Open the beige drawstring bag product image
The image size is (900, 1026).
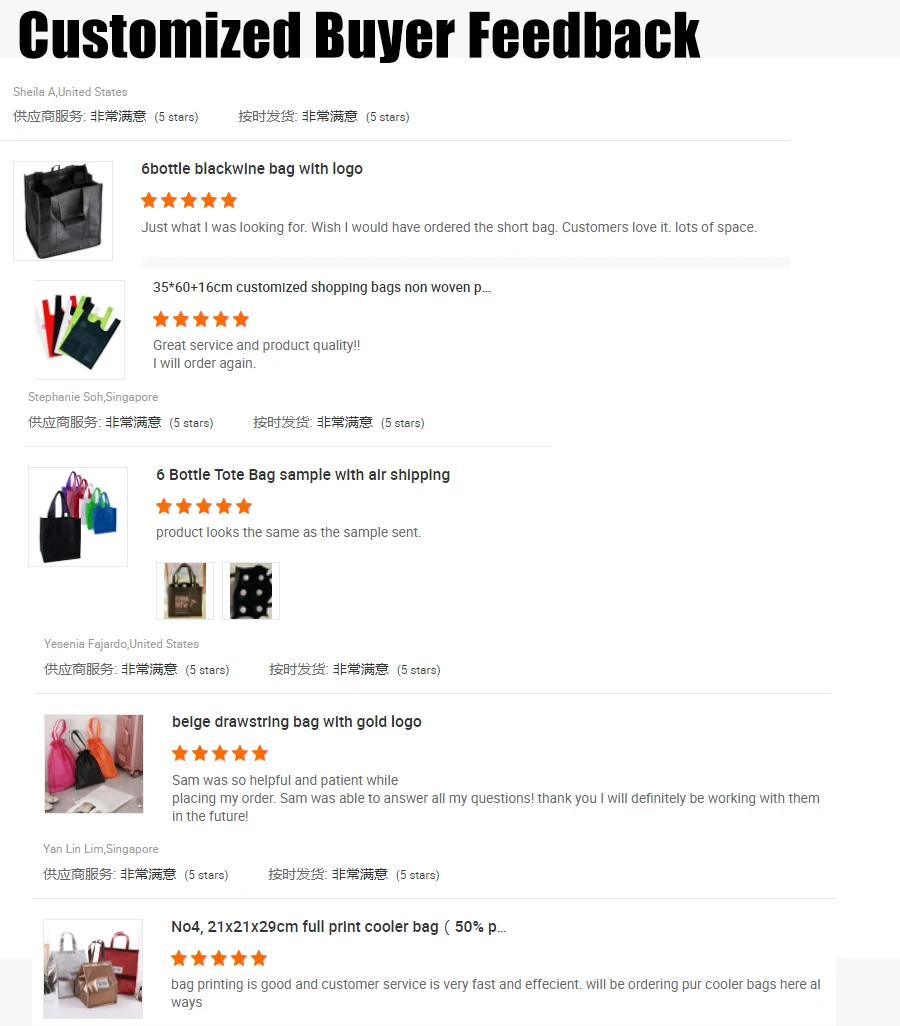coord(94,764)
